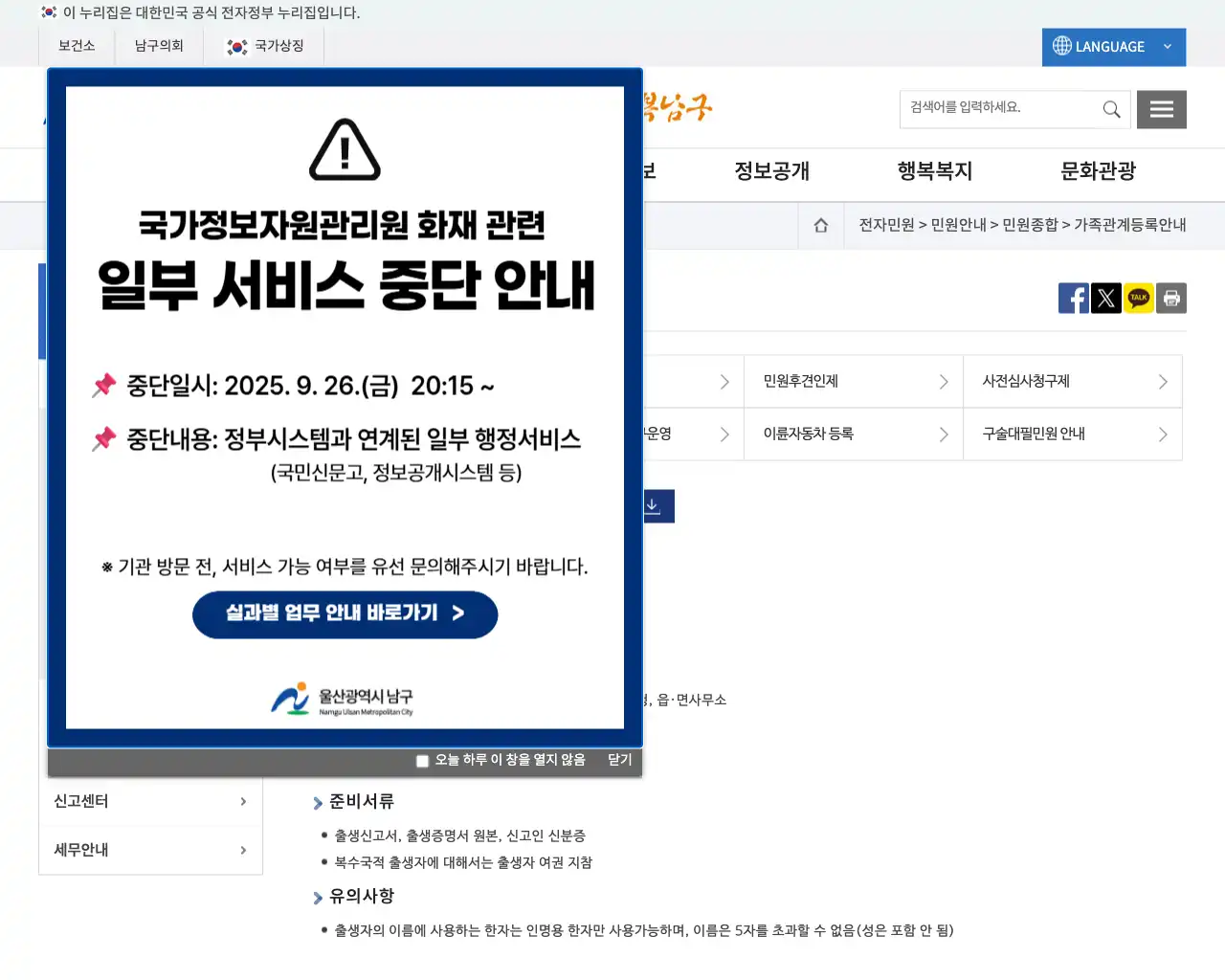Open the hamburger full menu icon
This screenshot has width=1225, height=980.
coord(1162,109)
